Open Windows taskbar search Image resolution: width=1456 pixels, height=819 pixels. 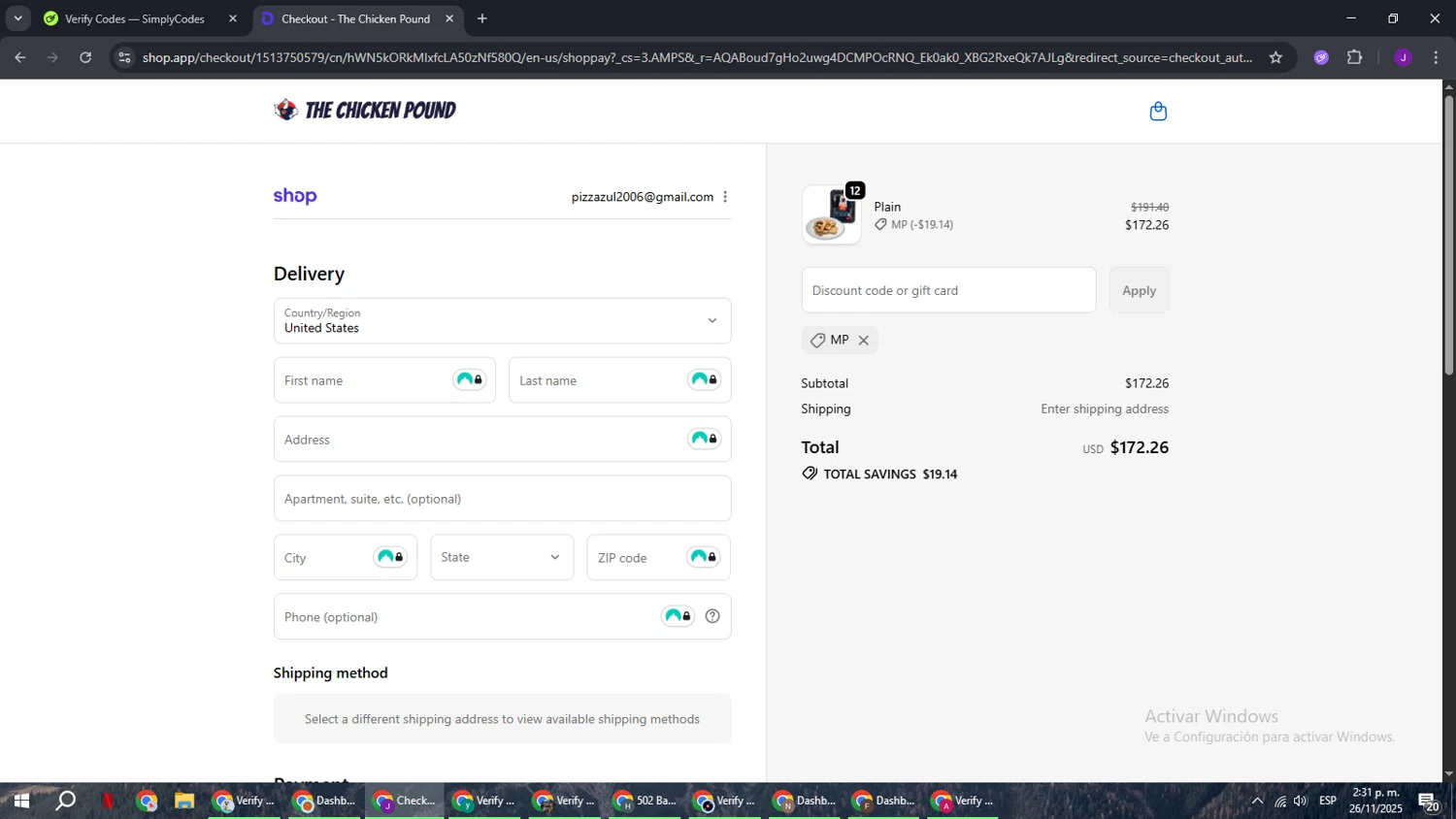pos(65,801)
